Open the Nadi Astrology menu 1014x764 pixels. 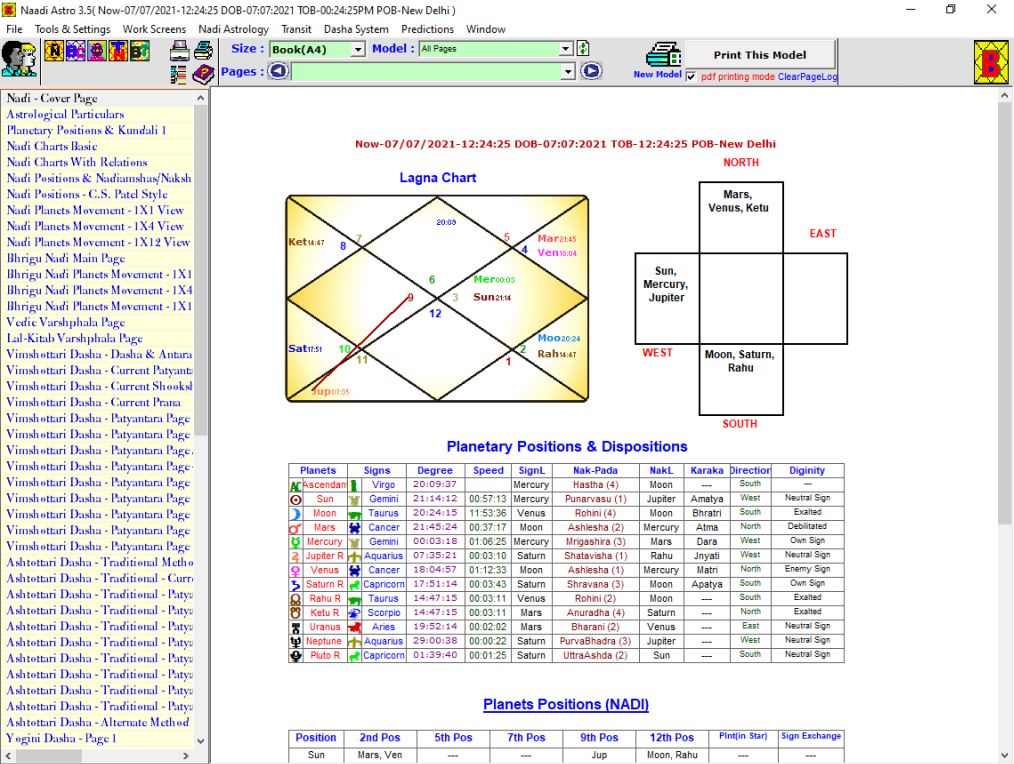click(233, 29)
